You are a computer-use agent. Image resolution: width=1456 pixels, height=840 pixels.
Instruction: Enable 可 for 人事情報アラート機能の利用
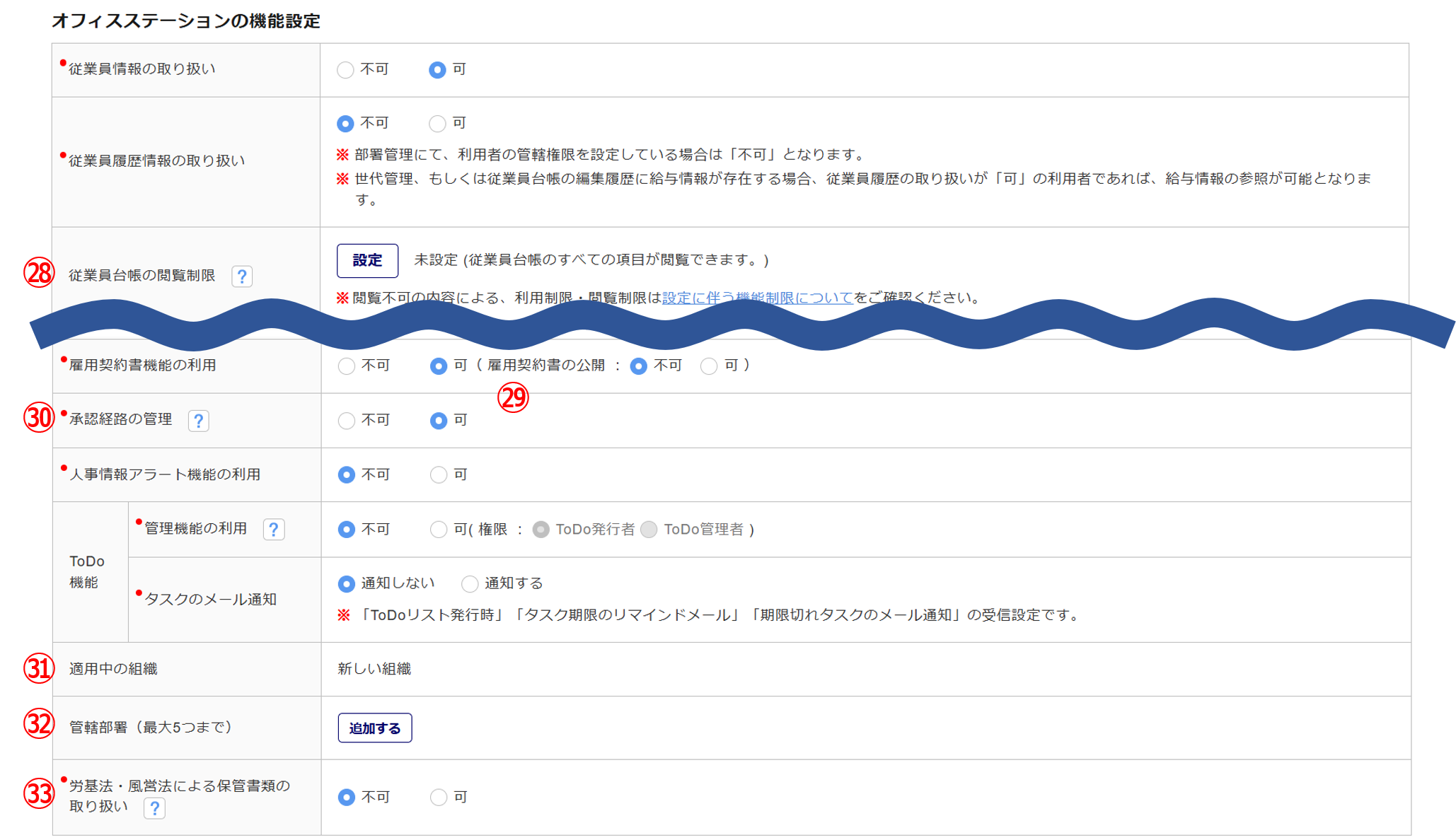tap(439, 475)
